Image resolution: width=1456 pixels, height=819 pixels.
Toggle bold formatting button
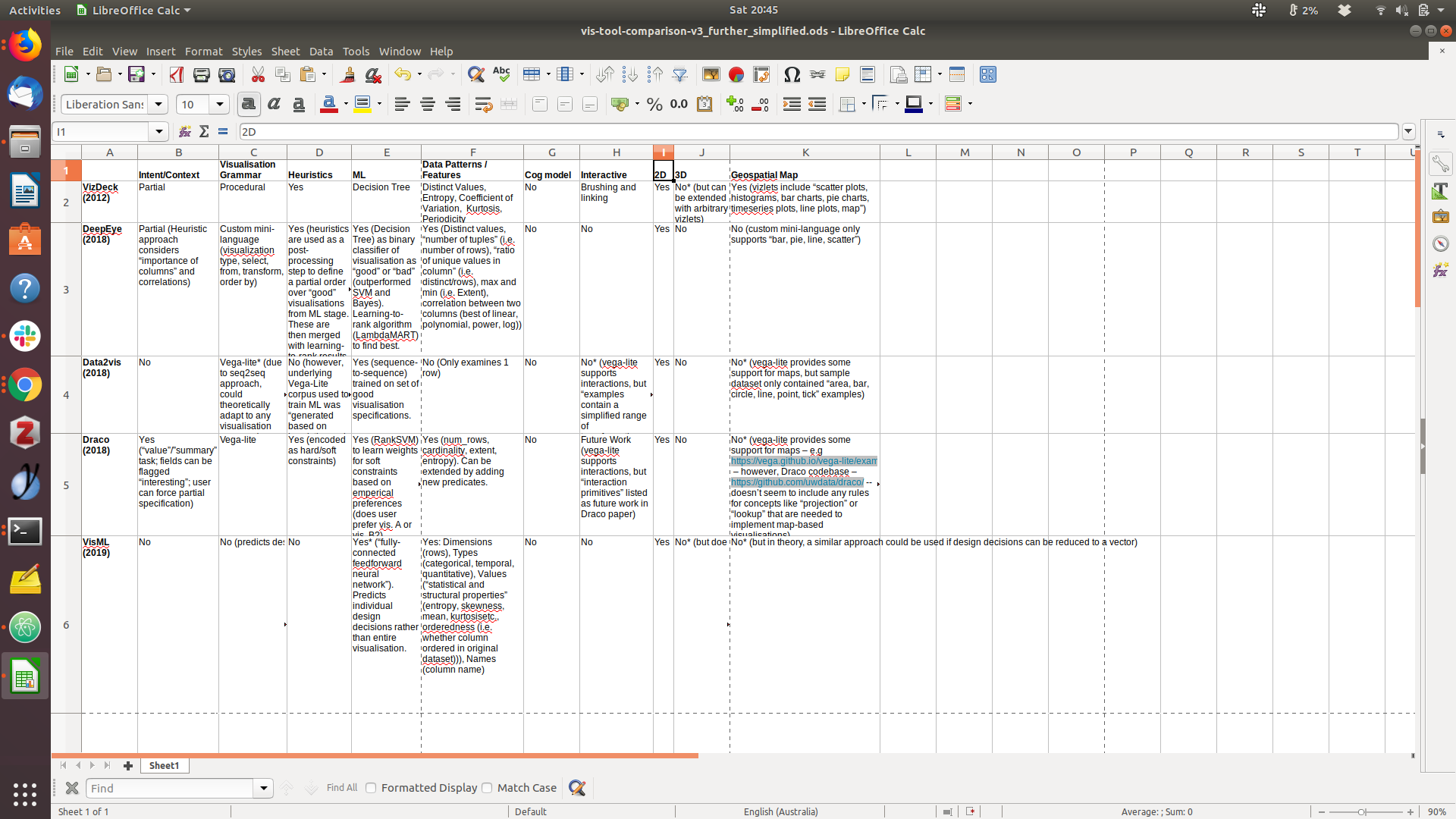pyautogui.click(x=248, y=105)
